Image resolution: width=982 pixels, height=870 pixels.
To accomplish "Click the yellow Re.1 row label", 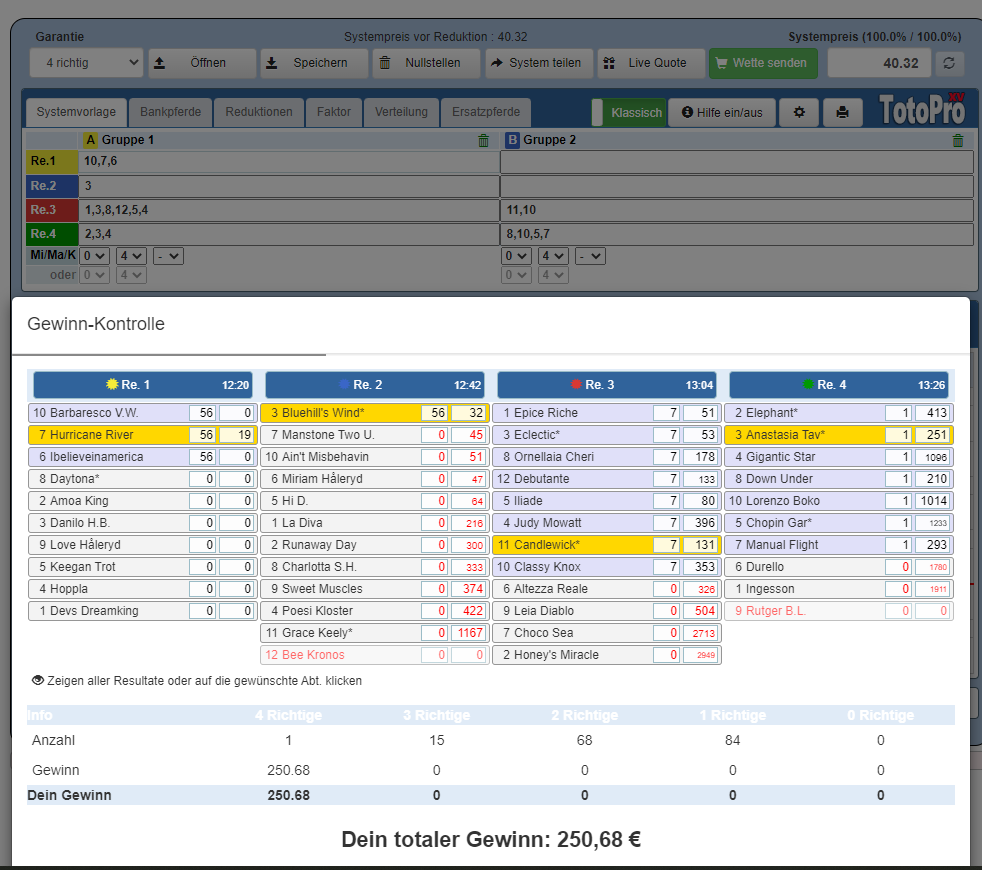I will (52, 161).
